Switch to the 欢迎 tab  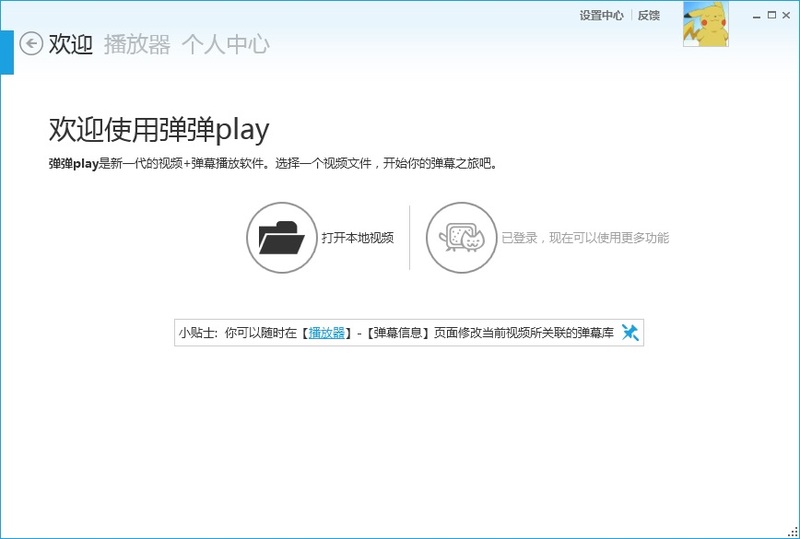(70, 44)
